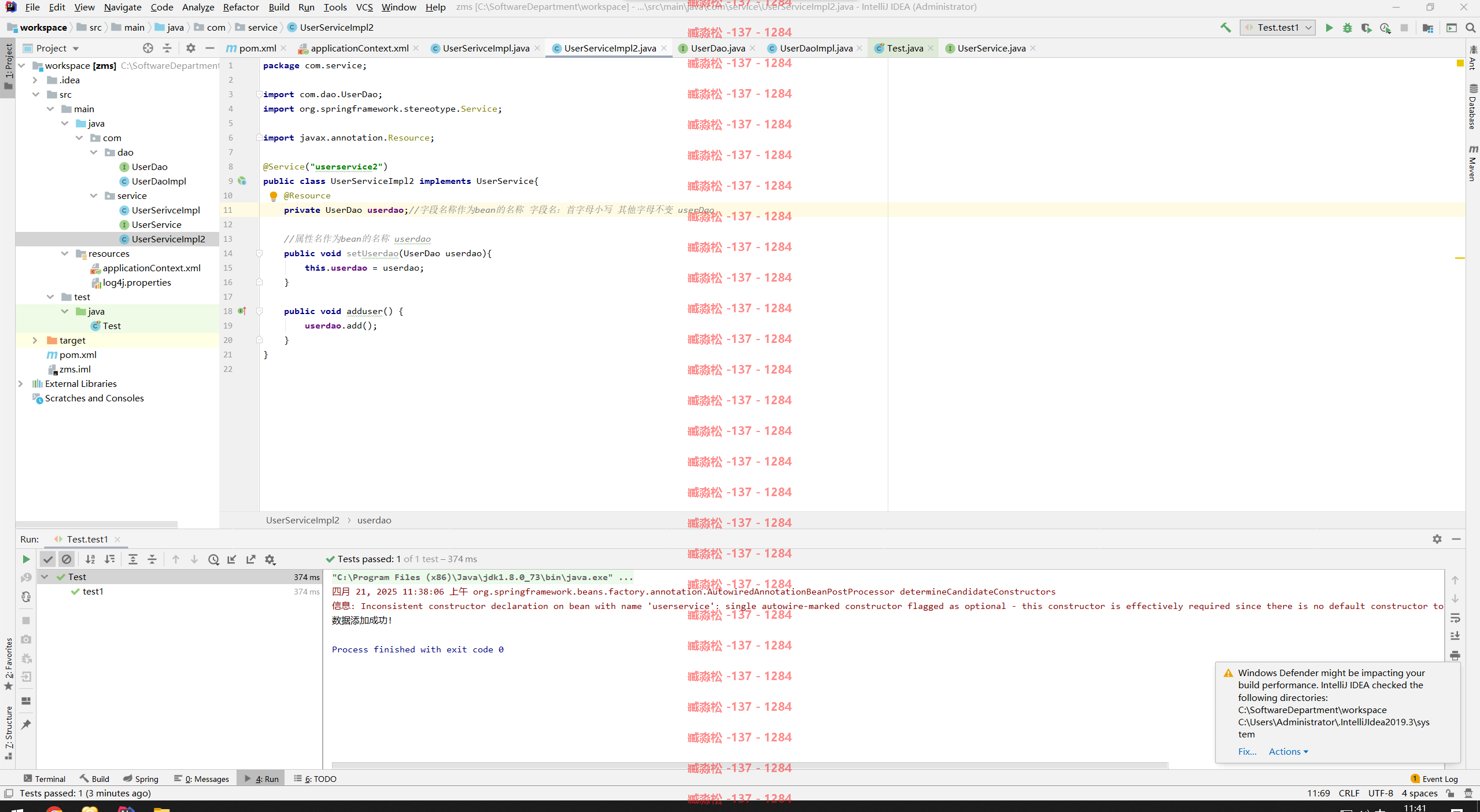The width and height of the screenshot is (1480, 812).
Task: Click Project panel horizontal scrollbar
Action: pyautogui.click(x=97, y=525)
